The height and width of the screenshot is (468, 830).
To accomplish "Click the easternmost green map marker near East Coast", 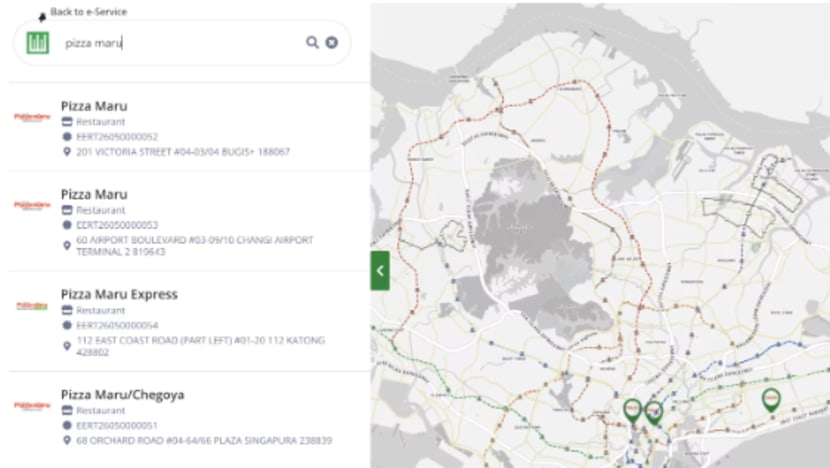I will [x=771, y=400].
